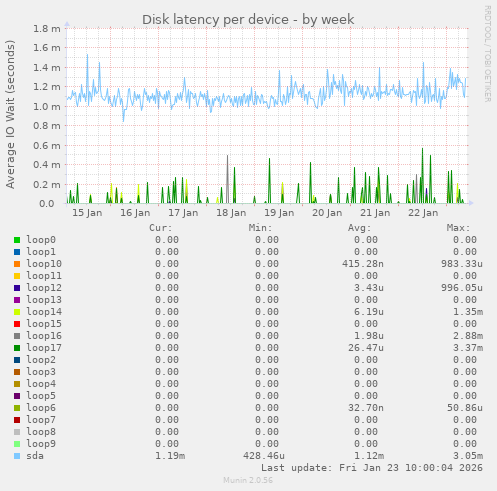
Task: Click the loop1 blue legend swatch
Action: coord(17,252)
